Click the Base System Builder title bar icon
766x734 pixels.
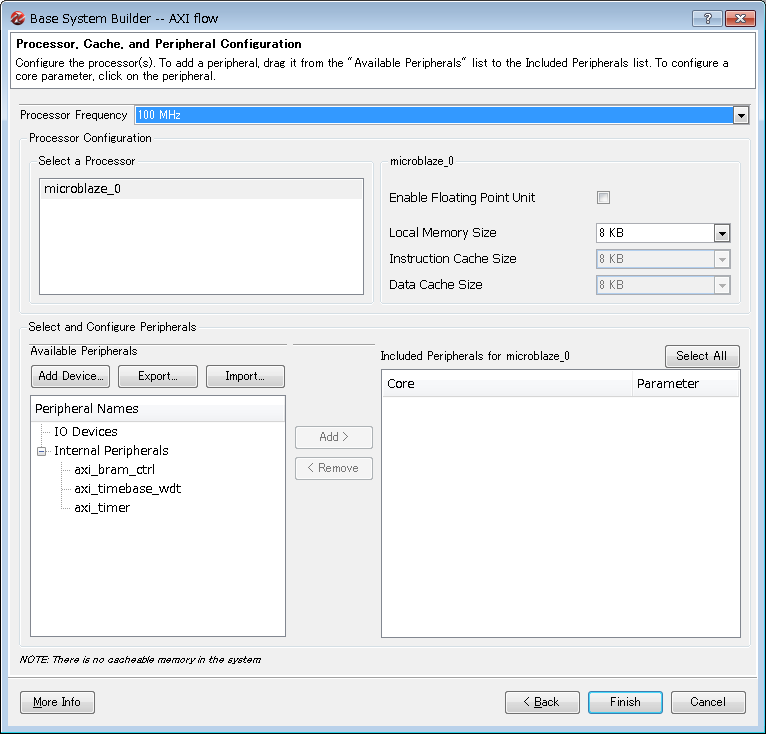tap(17, 18)
